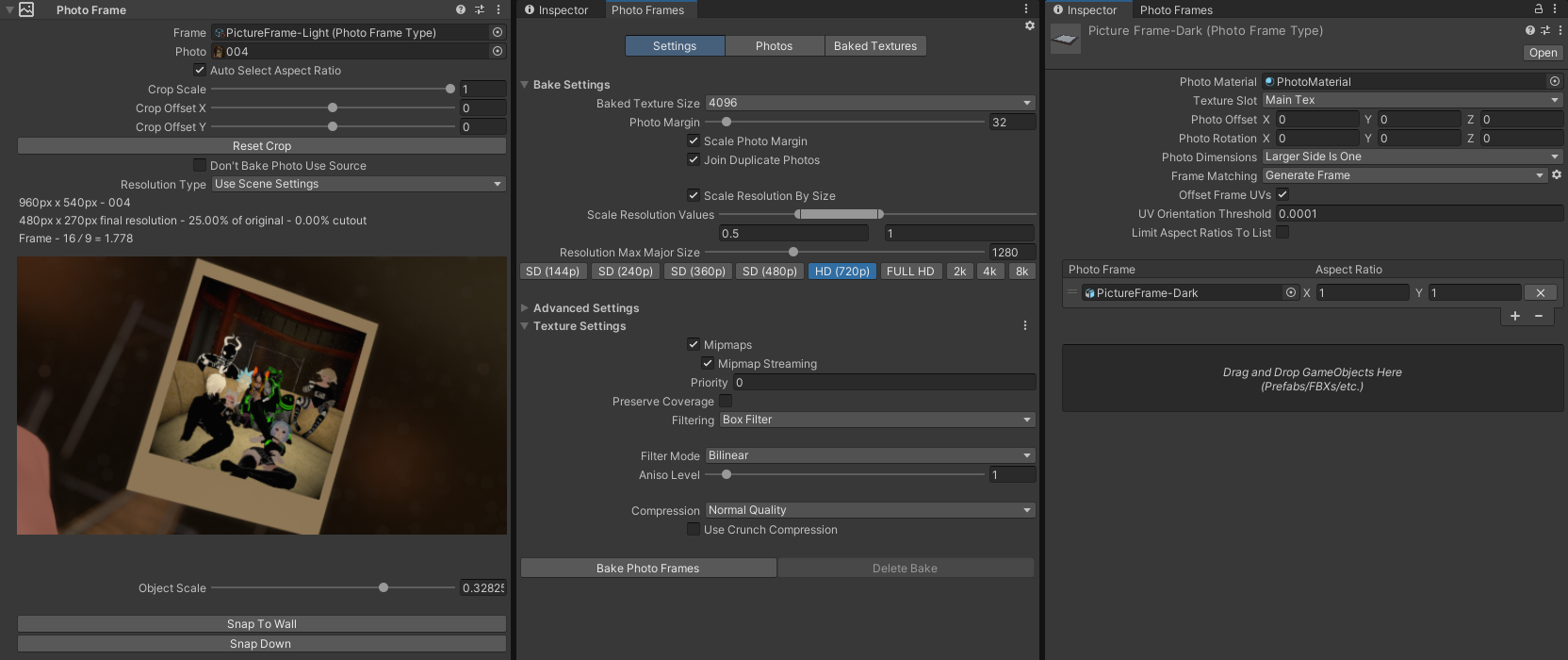The height and width of the screenshot is (660, 1568).
Task: Remove PictureFrame-Dark entry with X button
Action: point(1541,292)
